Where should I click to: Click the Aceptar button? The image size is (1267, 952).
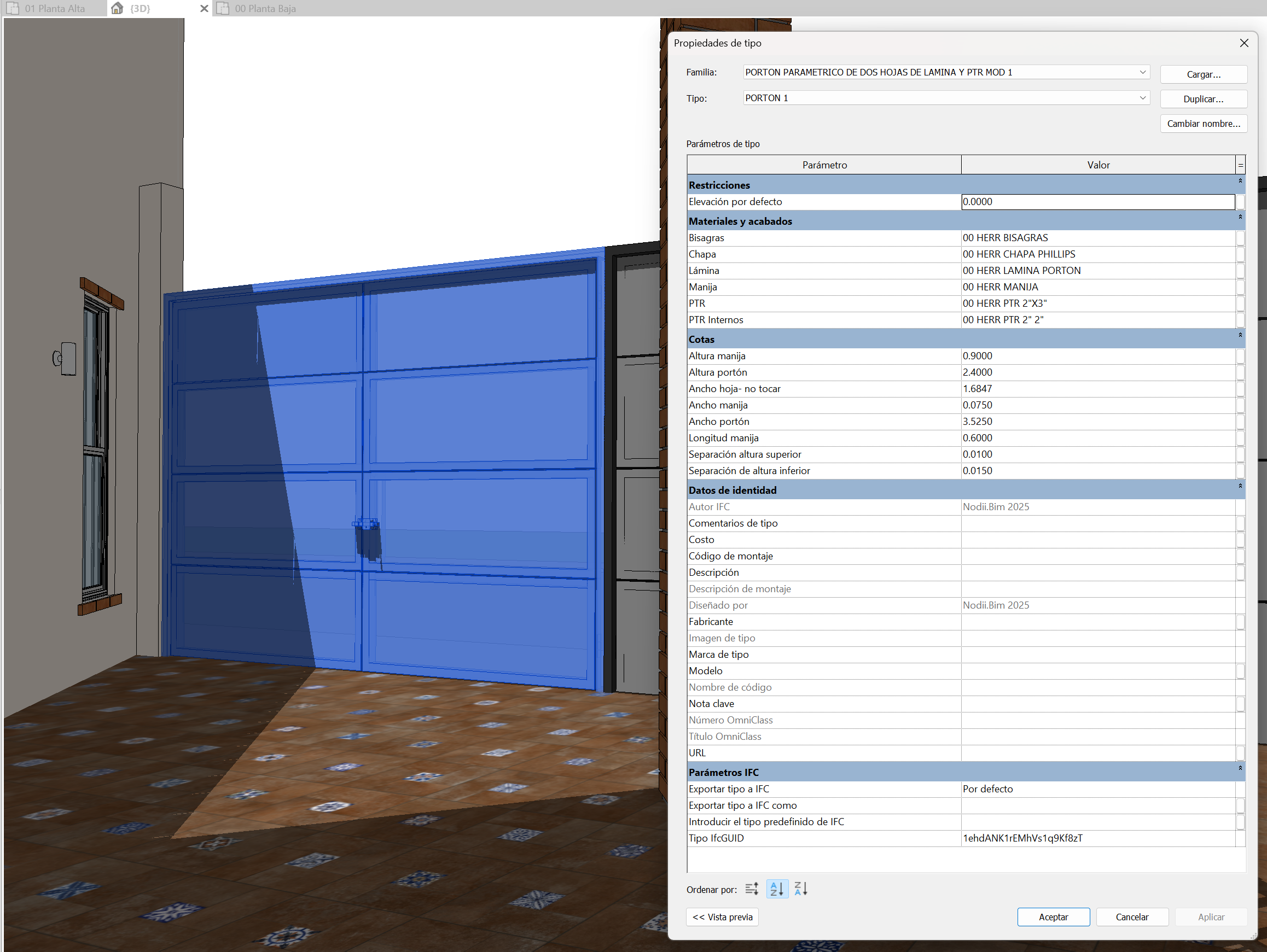1053,917
